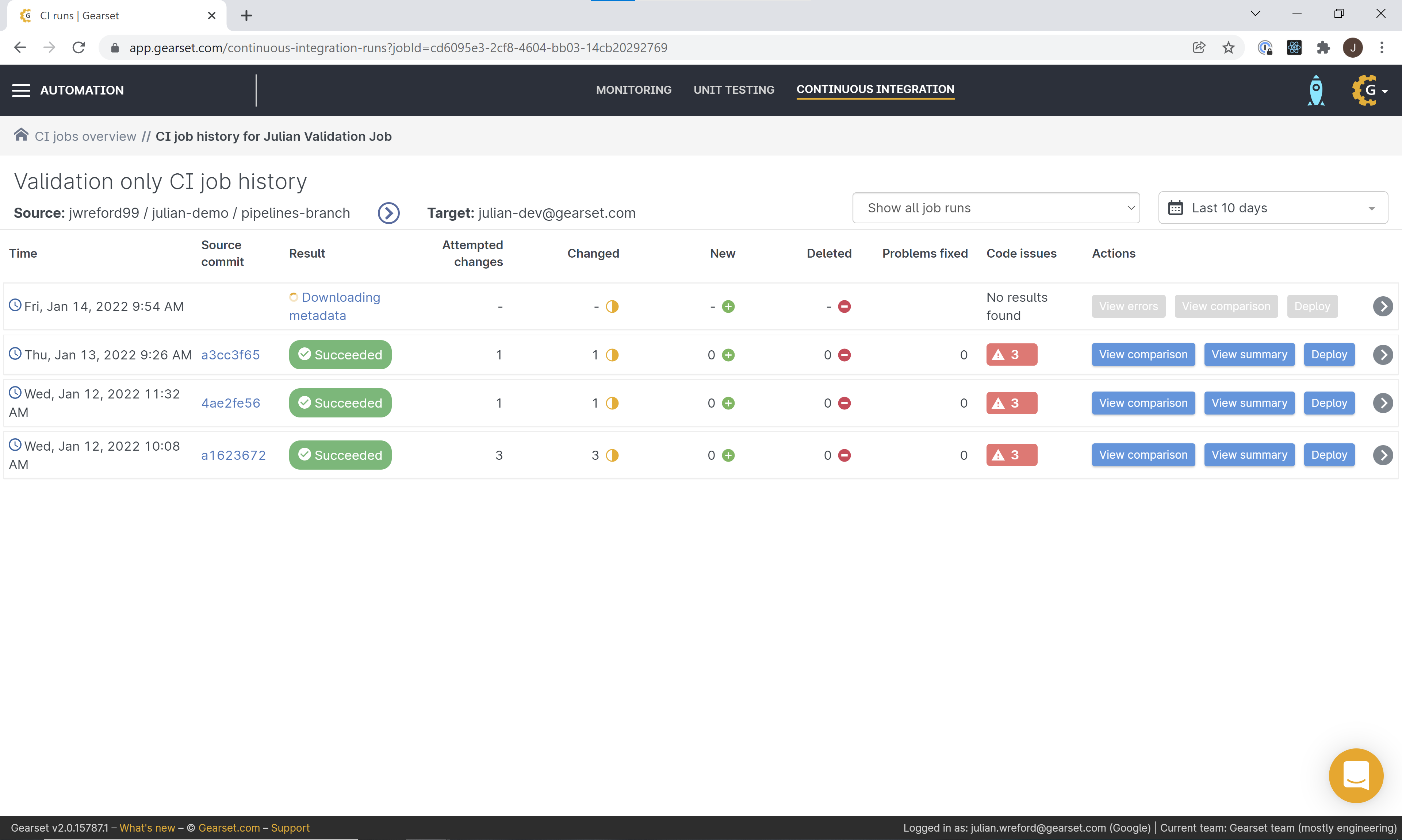
Task: Click code issues warning badge for a3cc3f65
Action: click(x=1011, y=355)
